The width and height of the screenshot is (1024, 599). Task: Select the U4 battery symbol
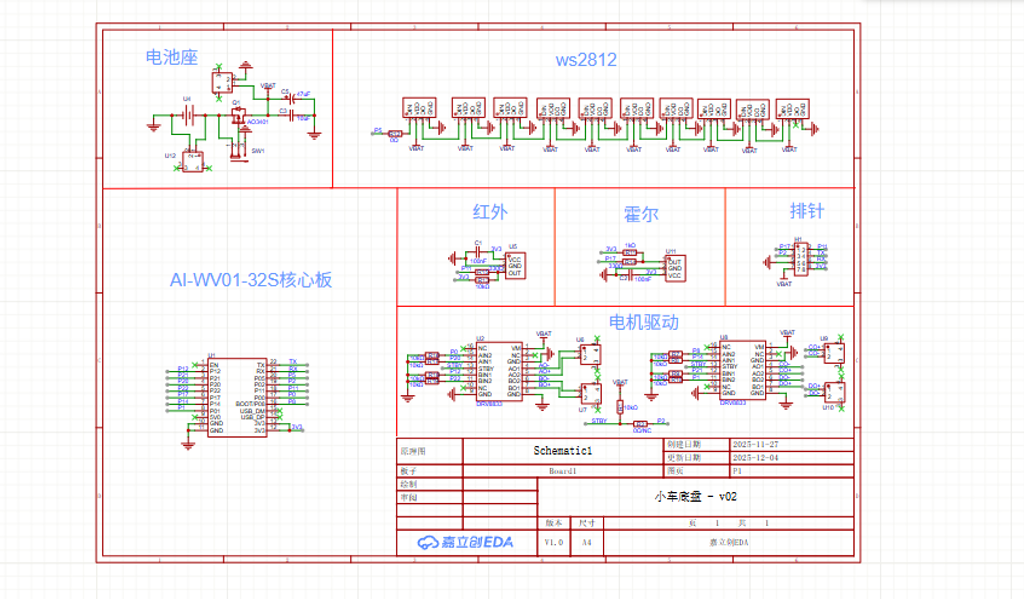coord(186,116)
